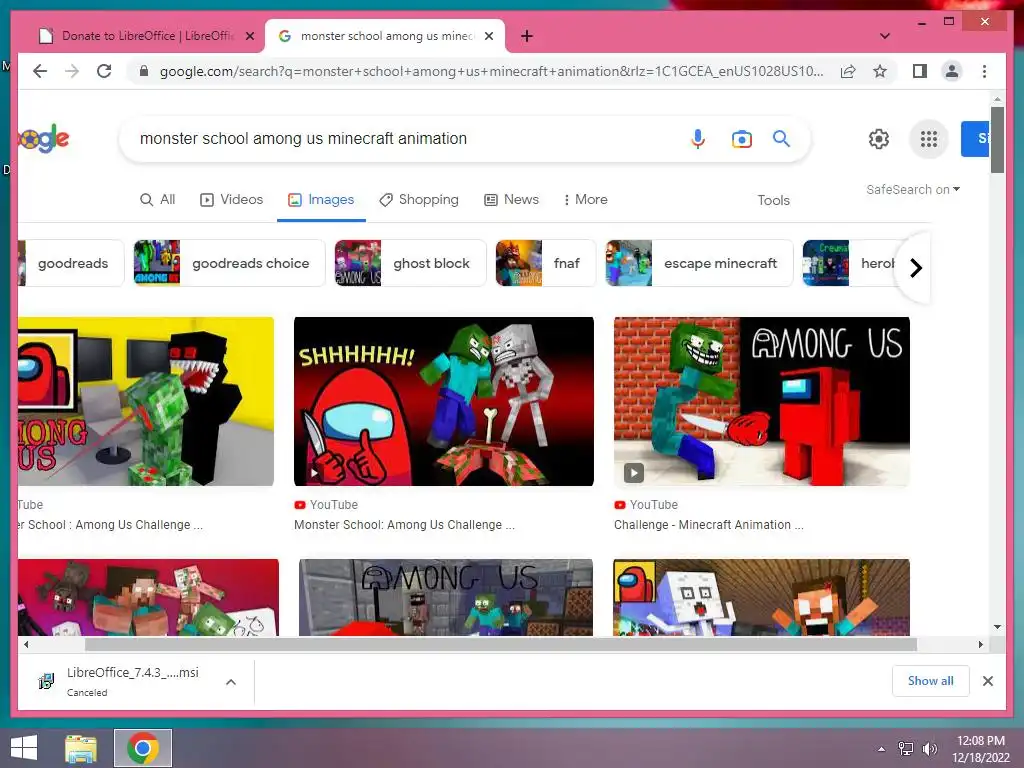Open the yellow creeper Among Us thumbnail
This screenshot has width=1024, height=768.
pos(146,402)
